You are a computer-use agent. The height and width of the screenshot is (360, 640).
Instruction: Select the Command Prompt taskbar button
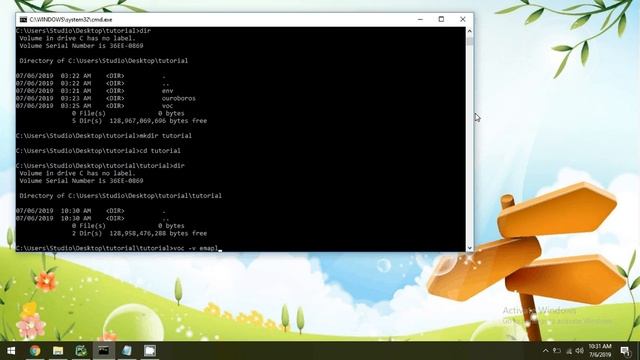point(104,351)
